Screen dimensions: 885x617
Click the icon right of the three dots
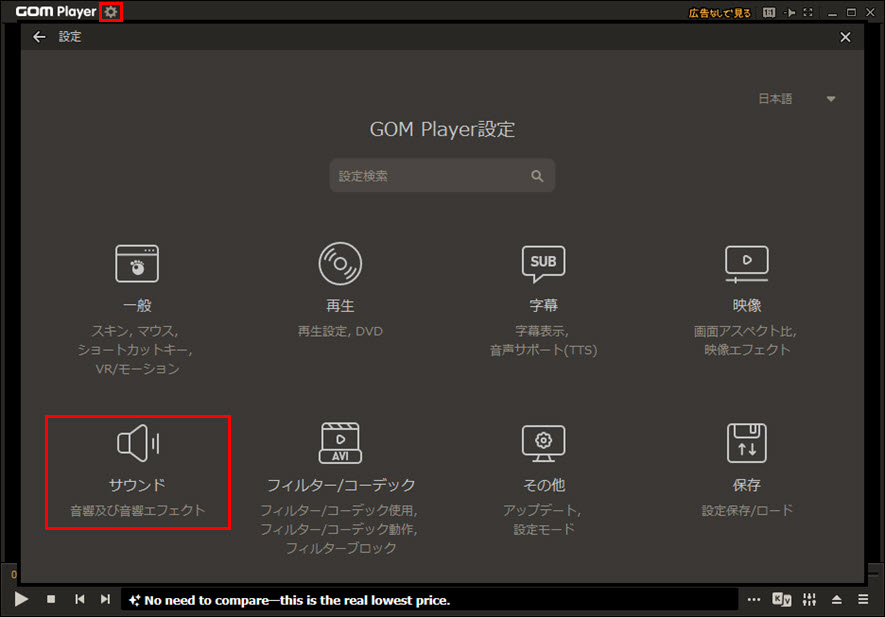click(x=782, y=600)
